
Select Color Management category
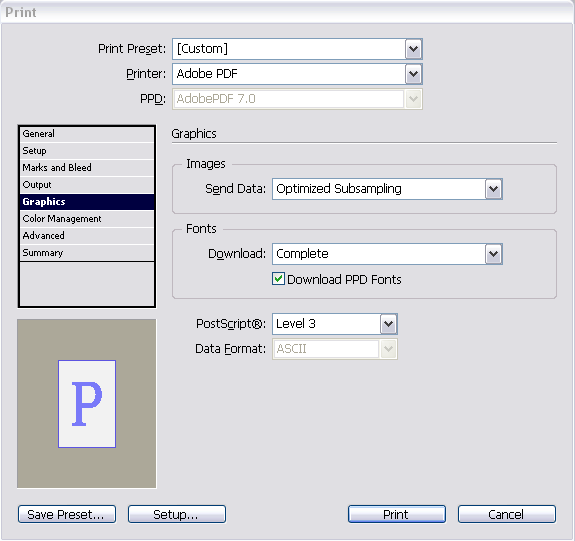(x=87, y=219)
